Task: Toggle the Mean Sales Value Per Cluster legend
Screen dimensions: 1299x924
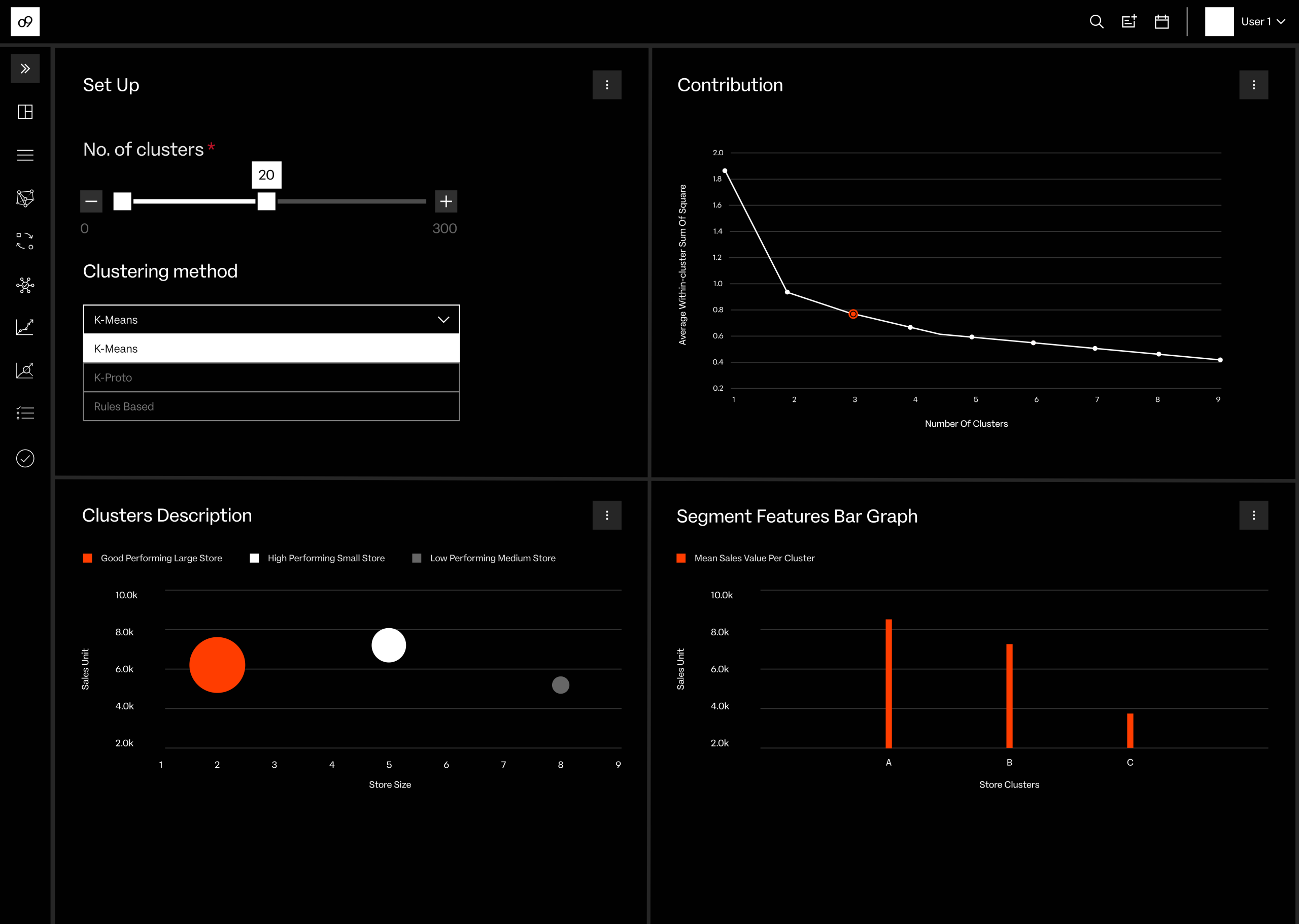Action: click(x=681, y=558)
